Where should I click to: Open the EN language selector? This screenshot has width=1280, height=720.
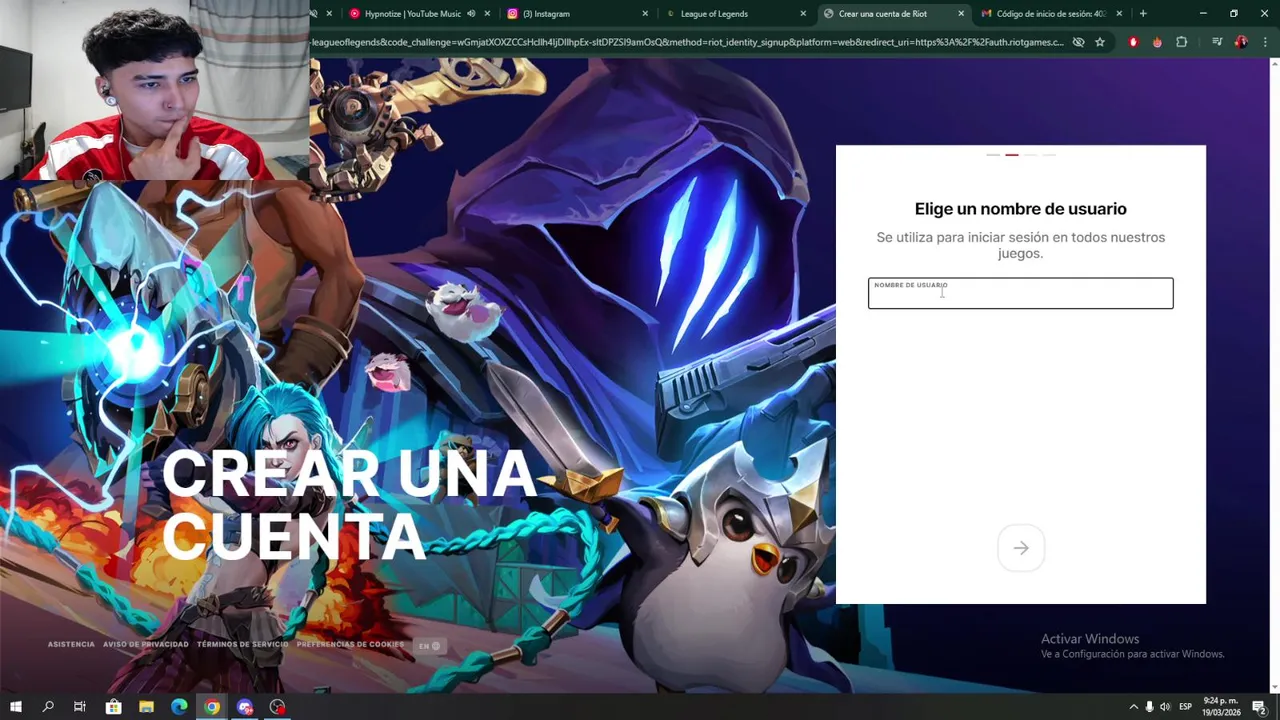429,646
